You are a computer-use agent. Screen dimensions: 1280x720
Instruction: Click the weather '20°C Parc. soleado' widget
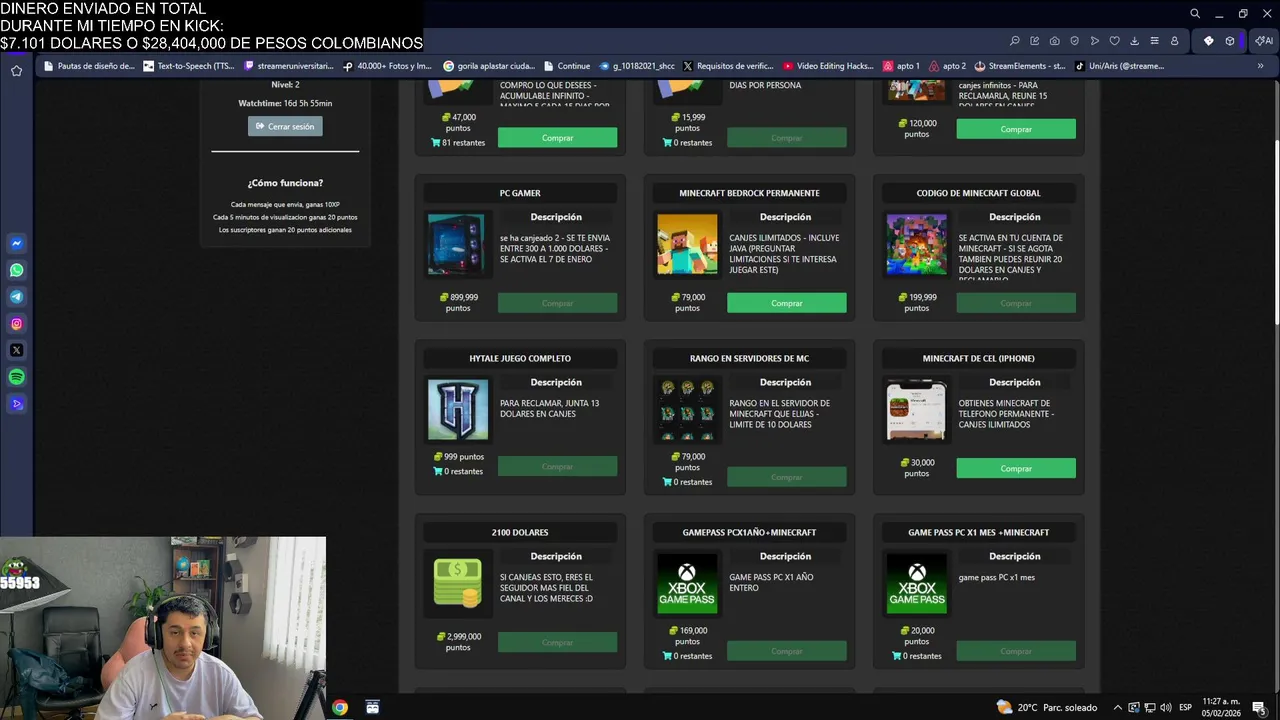(x=1047, y=707)
